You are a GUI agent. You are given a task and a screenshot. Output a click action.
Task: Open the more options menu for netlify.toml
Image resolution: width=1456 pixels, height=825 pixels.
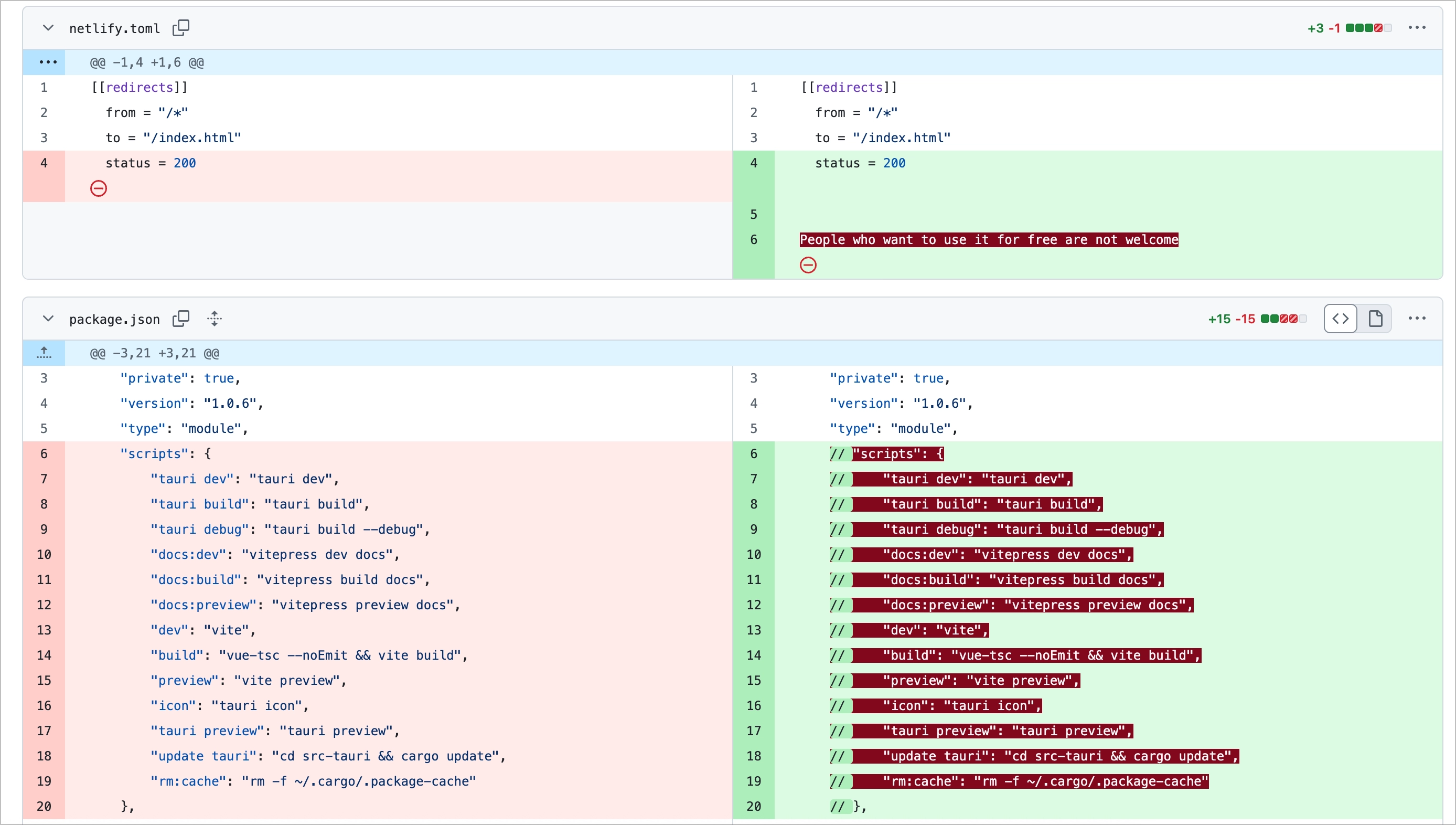(x=1417, y=28)
